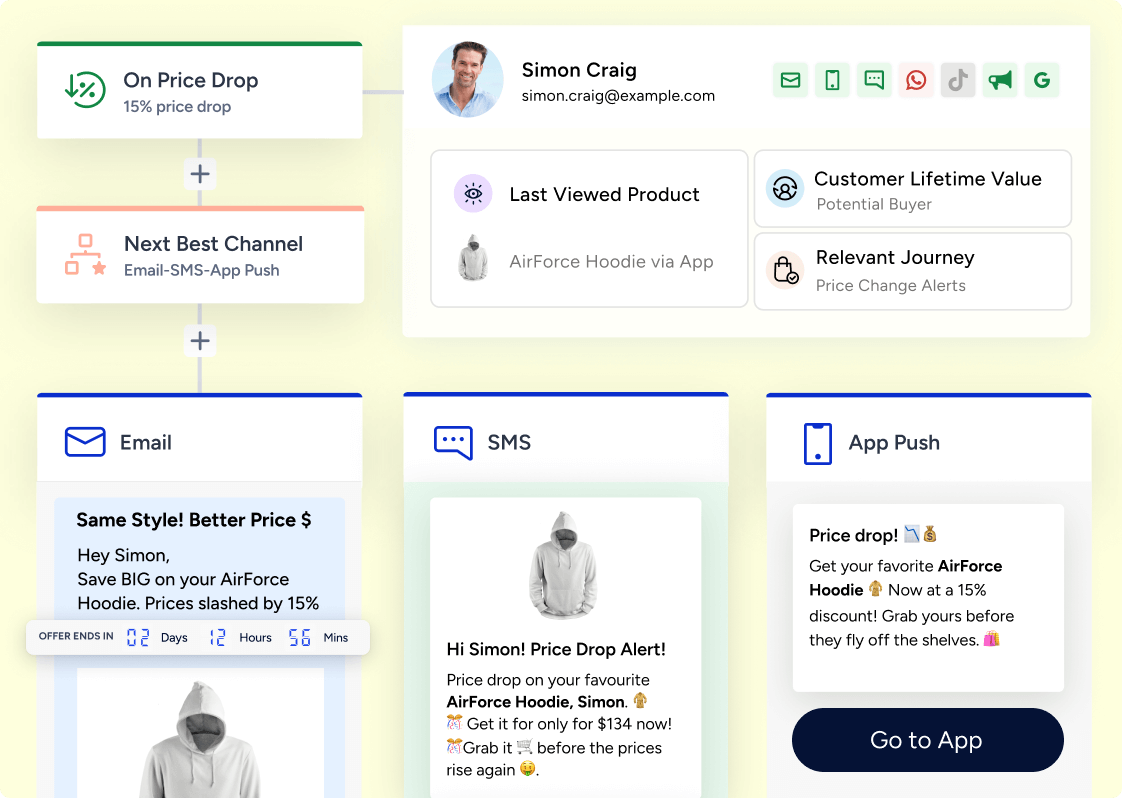This screenshot has width=1122, height=798.
Task: Select the greyed-out TikTok channel icon
Action: (958, 81)
